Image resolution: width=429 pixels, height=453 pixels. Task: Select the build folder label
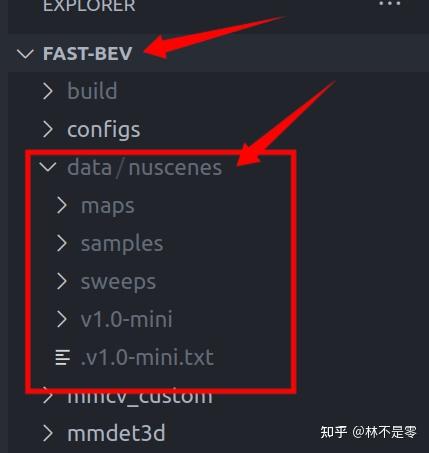point(92,91)
